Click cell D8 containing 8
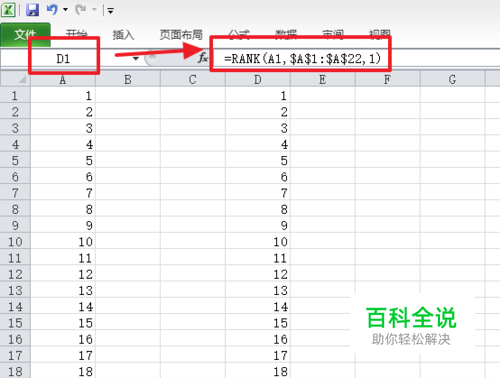The height and width of the screenshot is (378, 500). [258, 209]
